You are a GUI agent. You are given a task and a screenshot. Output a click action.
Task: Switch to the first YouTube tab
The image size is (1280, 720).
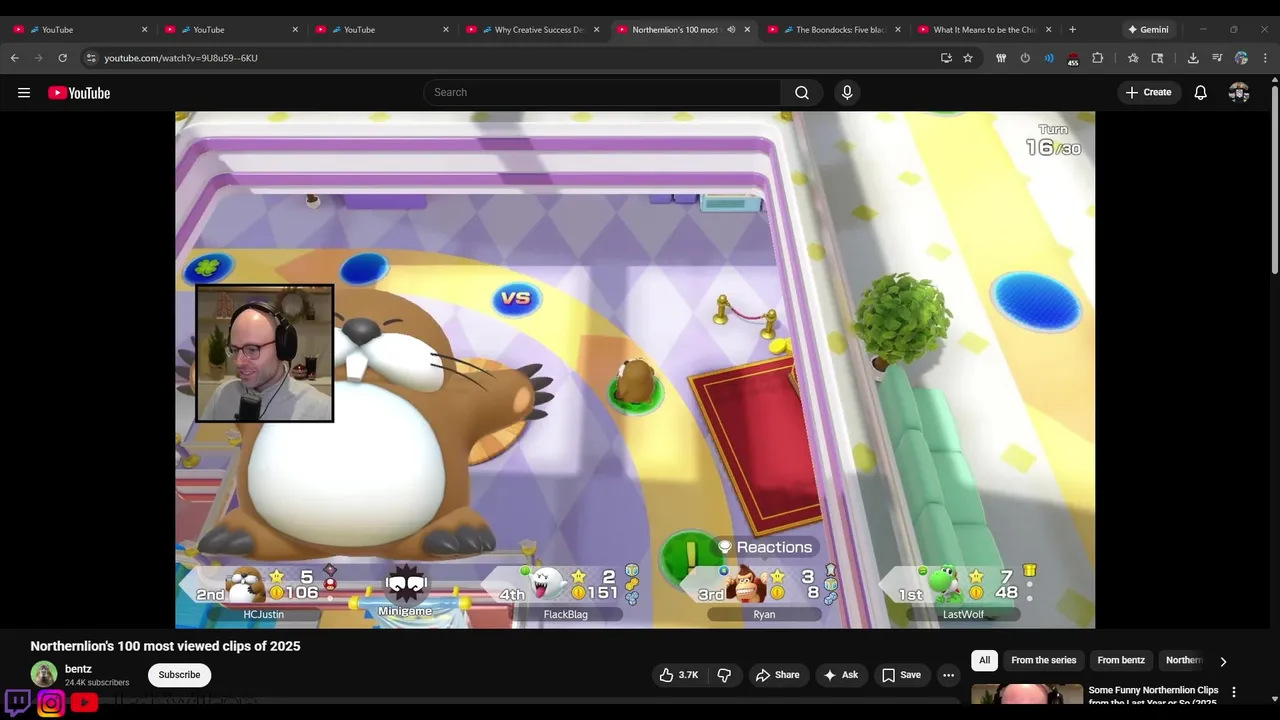(80, 30)
